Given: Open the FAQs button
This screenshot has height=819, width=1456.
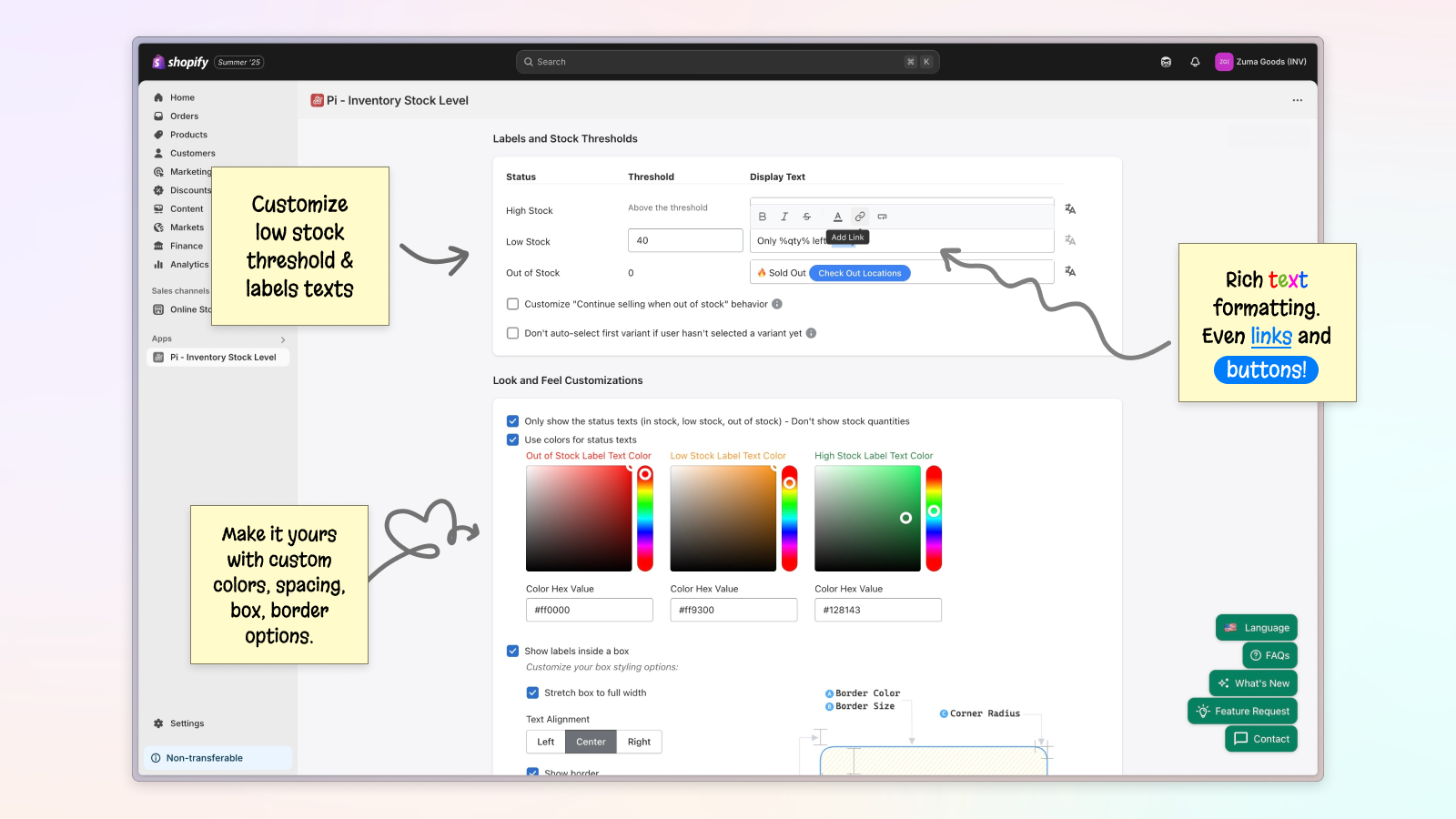Looking at the screenshot, I should click(1269, 655).
